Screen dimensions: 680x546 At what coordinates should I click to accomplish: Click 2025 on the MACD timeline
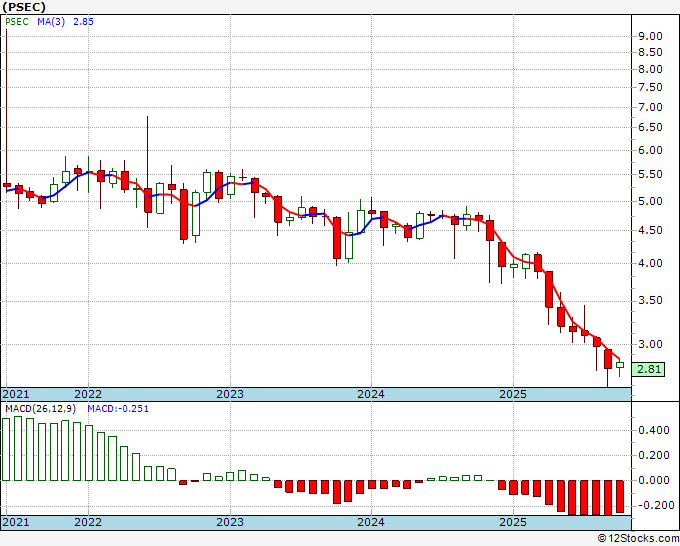click(x=513, y=522)
